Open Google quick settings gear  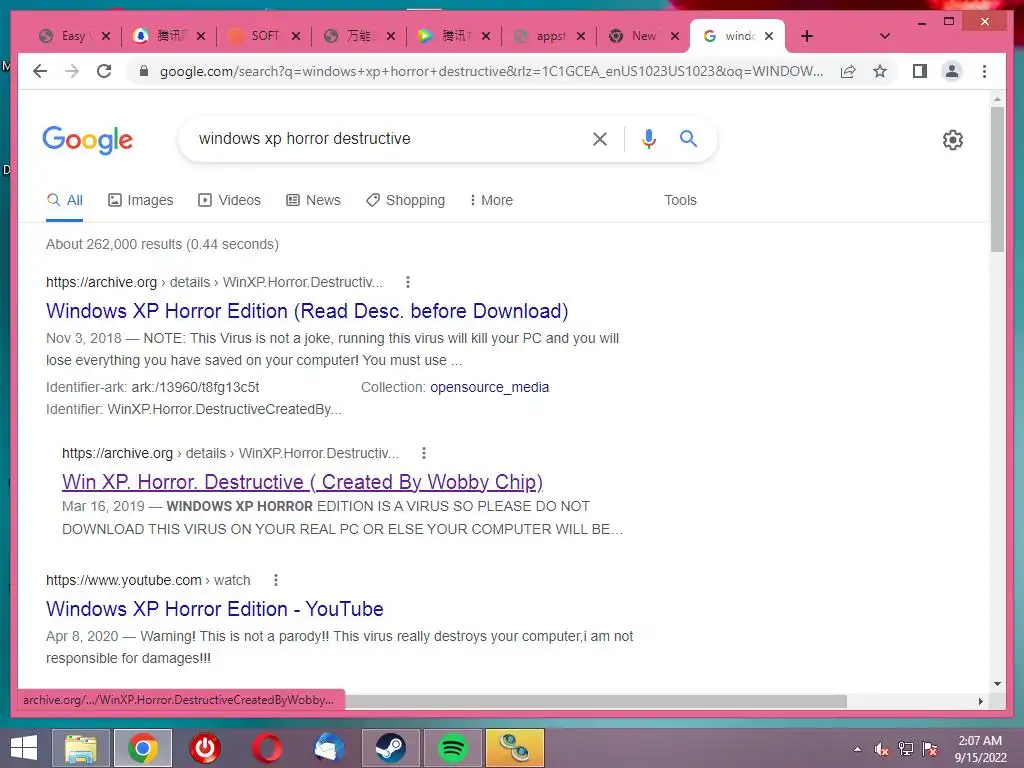click(x=953, y=140)
